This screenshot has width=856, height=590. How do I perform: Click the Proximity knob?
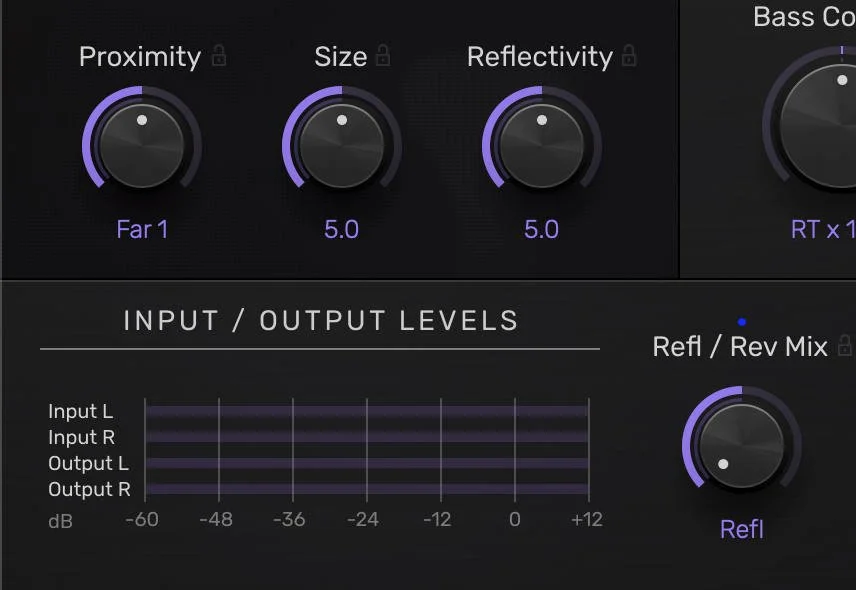pos(143,143)
